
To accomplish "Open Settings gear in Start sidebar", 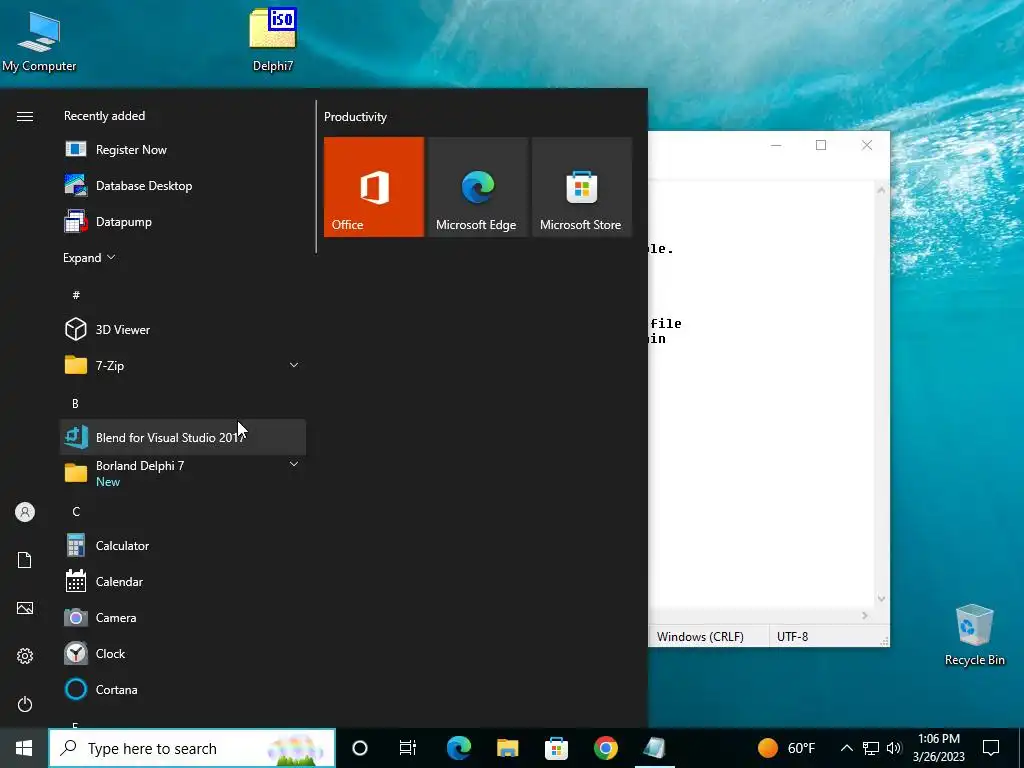I will point(25,656).
